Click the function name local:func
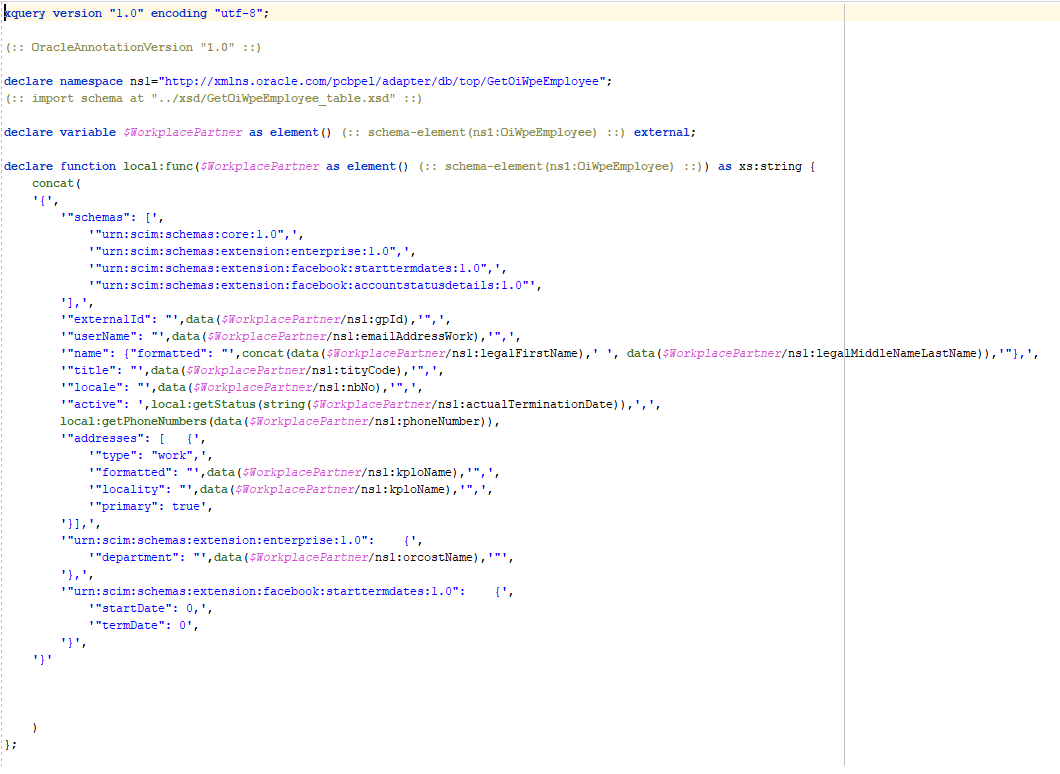 click(x=158, y=166)
